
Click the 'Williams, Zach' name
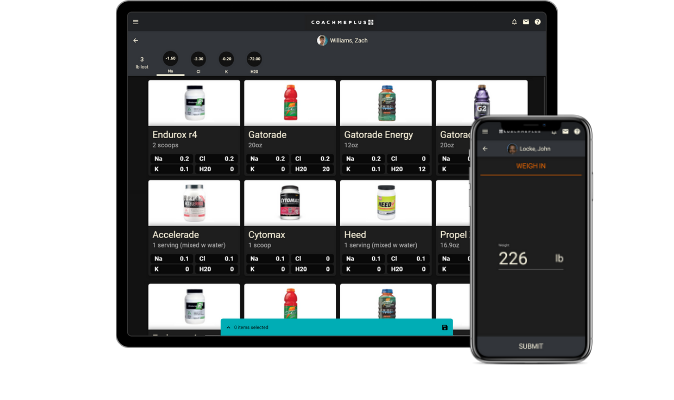349,40
